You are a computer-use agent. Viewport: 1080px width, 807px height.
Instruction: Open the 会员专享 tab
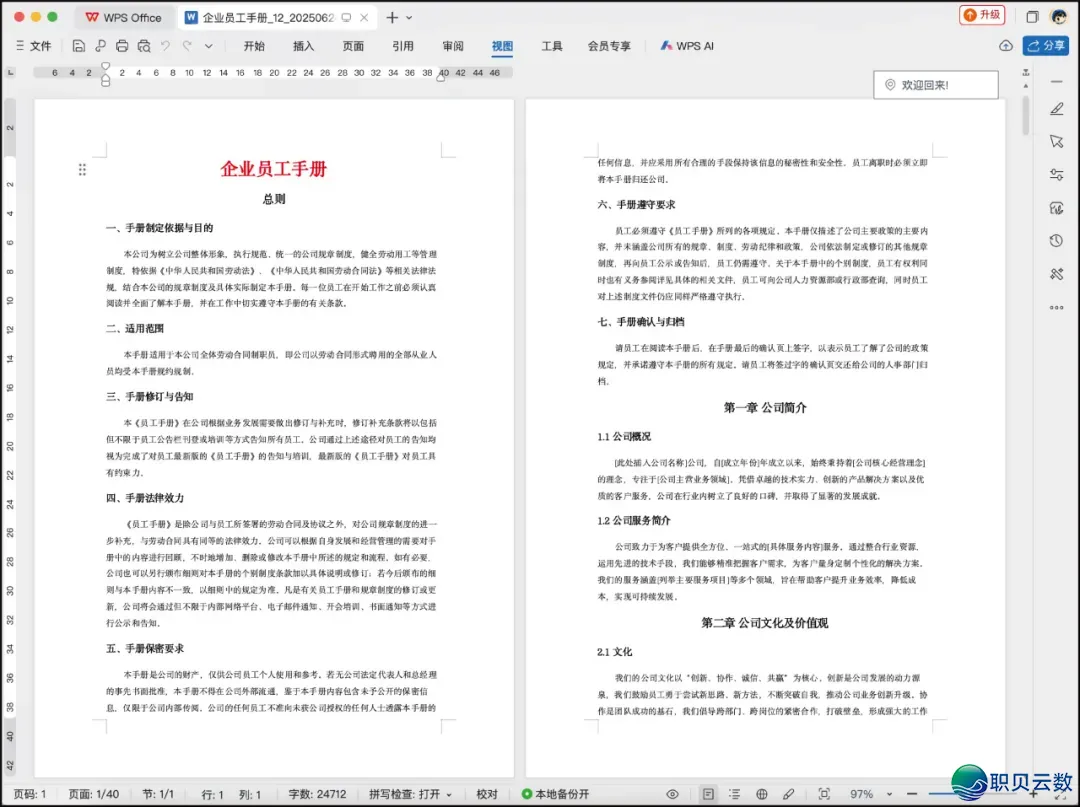[x=609, y=46]
